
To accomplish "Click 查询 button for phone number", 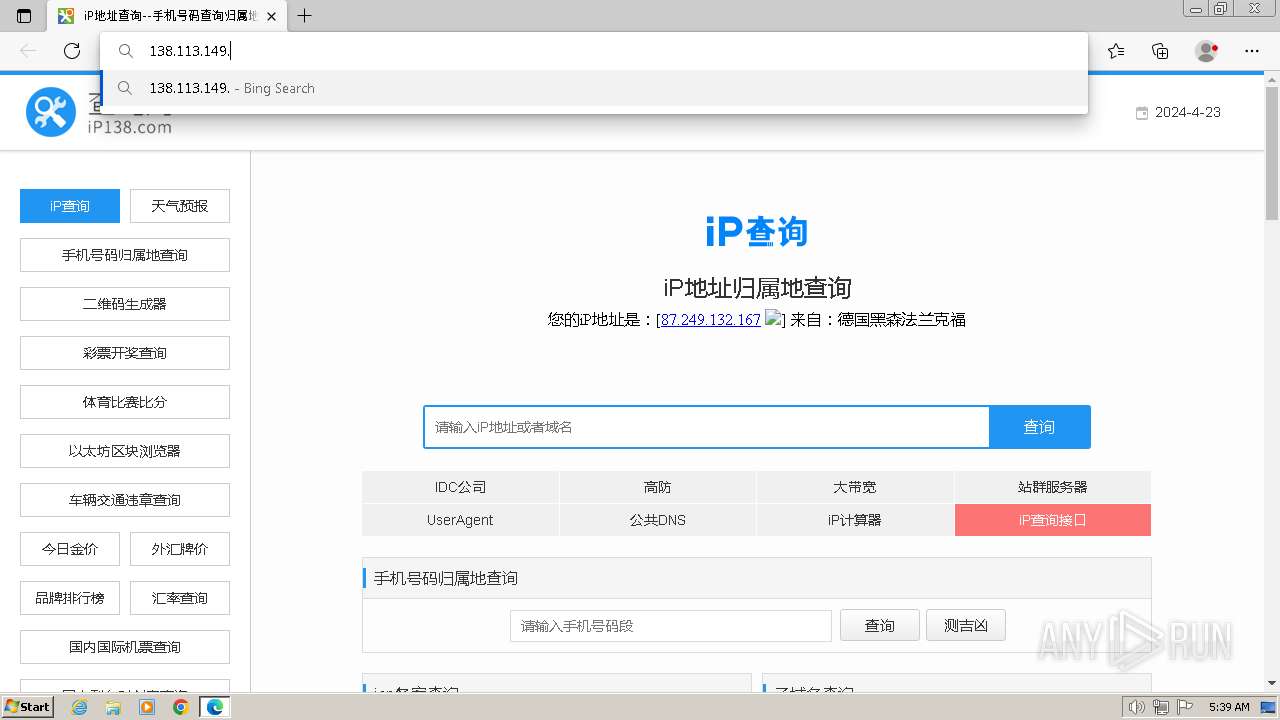I will click(880, 626).
